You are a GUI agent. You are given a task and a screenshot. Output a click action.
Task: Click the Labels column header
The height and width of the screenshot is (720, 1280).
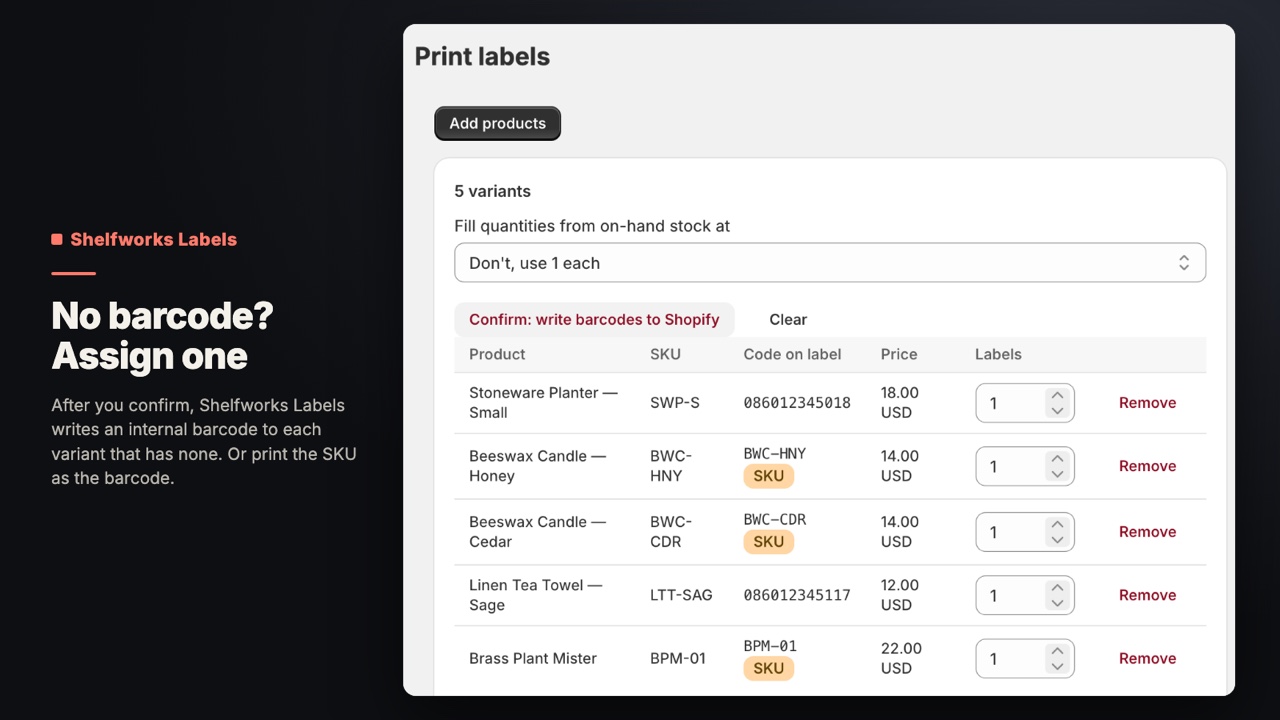tap(998, 354)
